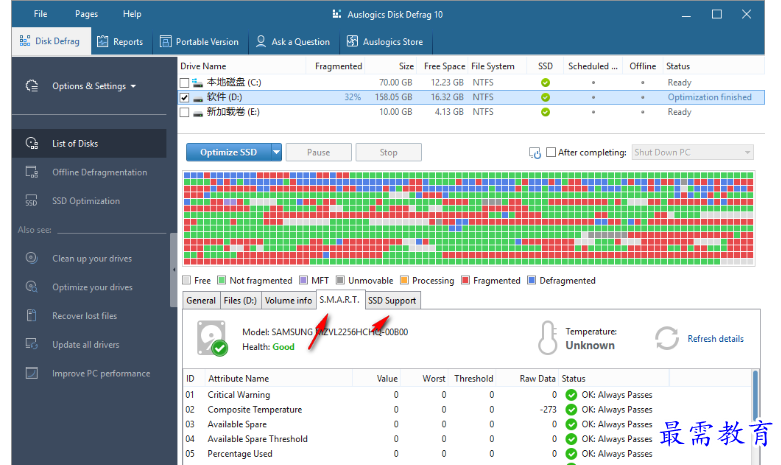Click the thermometer temperature icon
Image resolution: width=781 pixels, height=465 pixels.
pos(547,338)
